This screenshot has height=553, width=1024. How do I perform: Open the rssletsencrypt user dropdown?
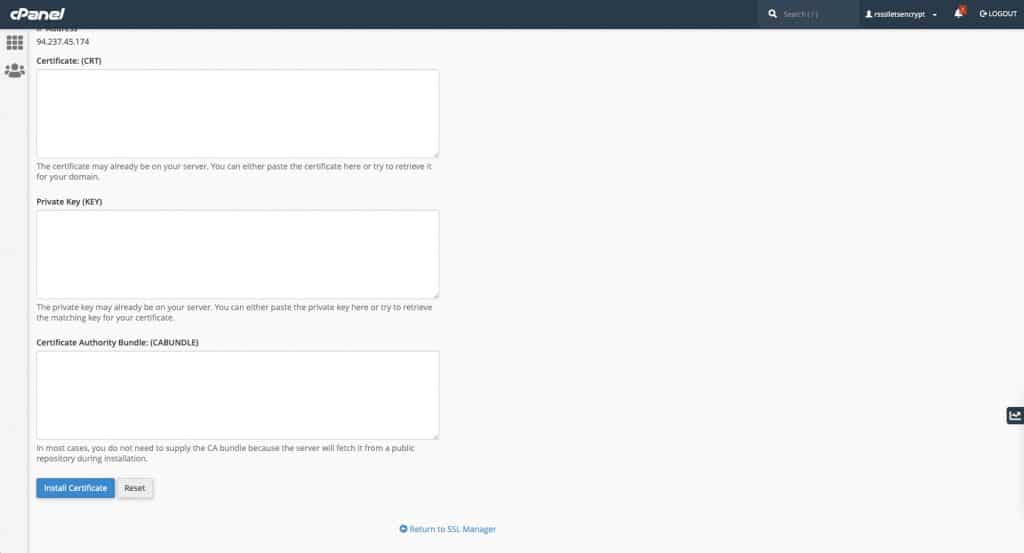(x=901, y=14)
